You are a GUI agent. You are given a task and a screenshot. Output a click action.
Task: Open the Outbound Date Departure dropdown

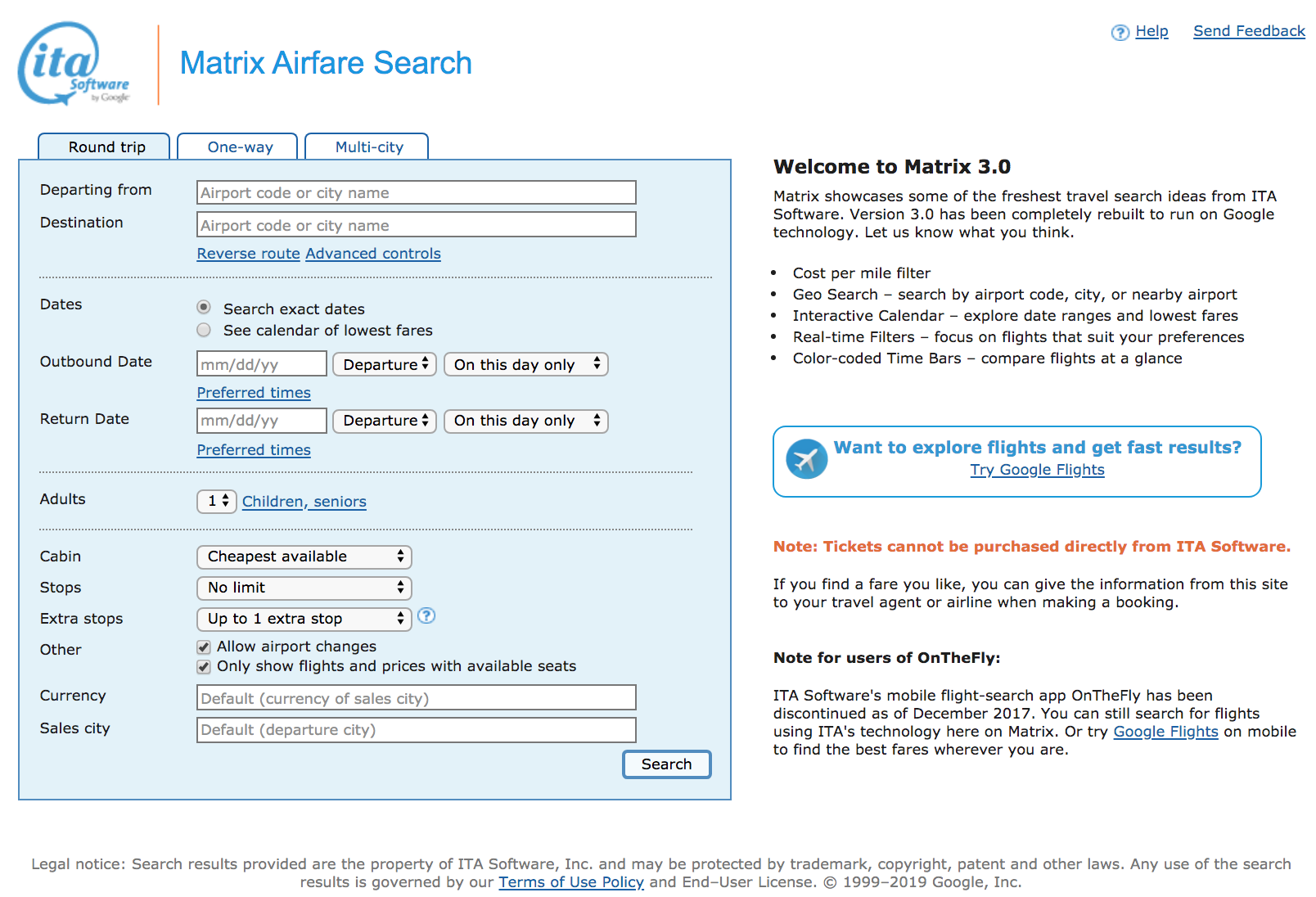click(x=385, y=364)
